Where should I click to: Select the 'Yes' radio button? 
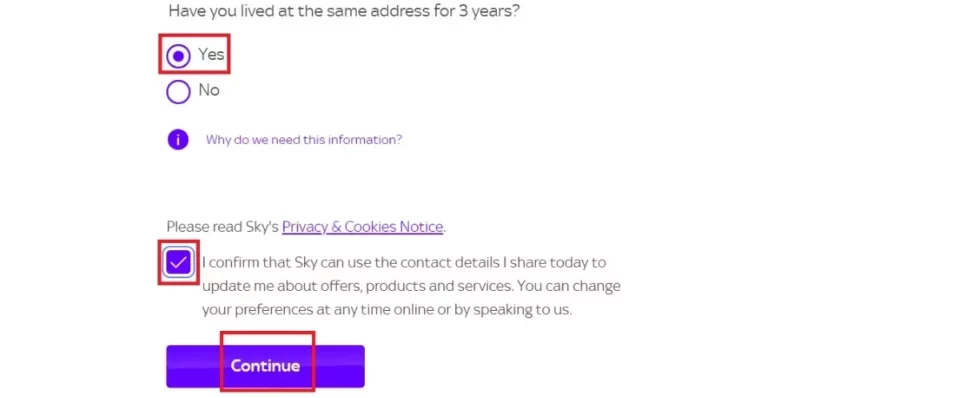click(x=178, y=57)
